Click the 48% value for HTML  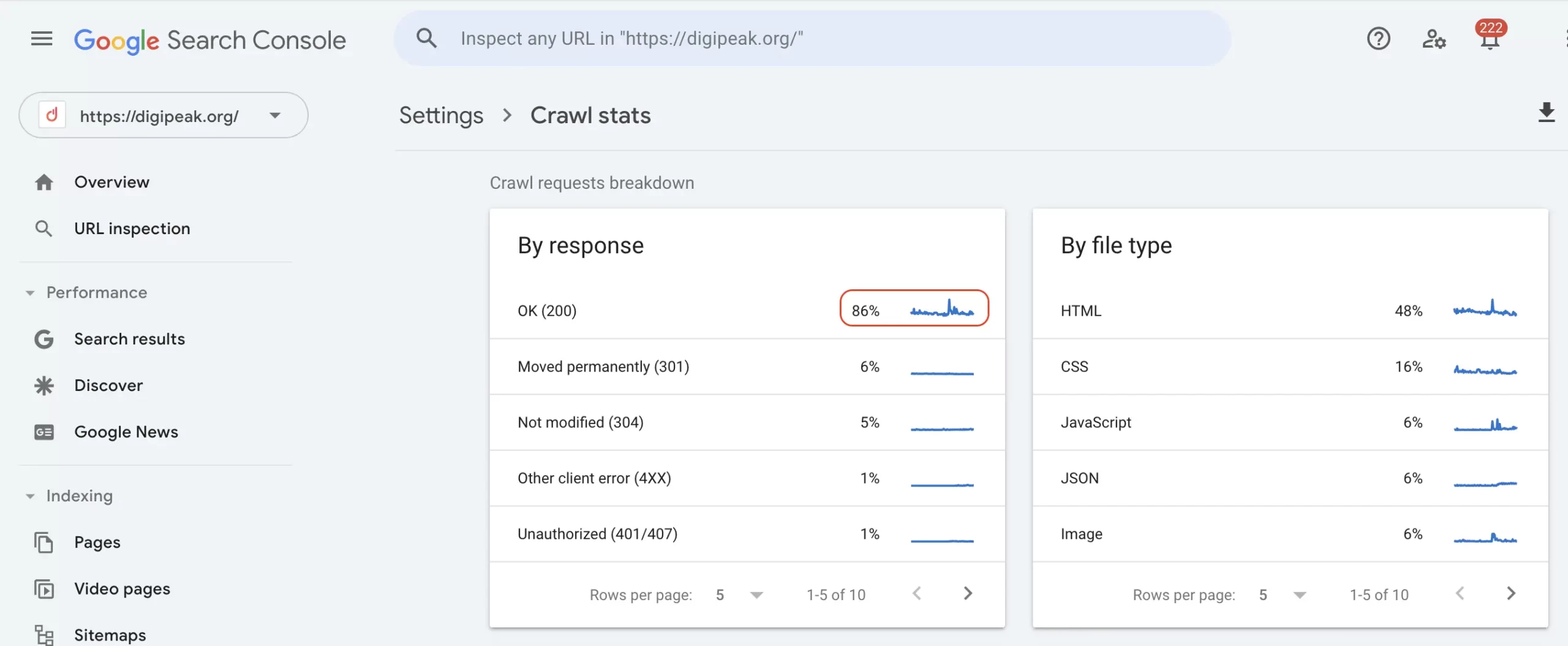tap(1409, 311)
